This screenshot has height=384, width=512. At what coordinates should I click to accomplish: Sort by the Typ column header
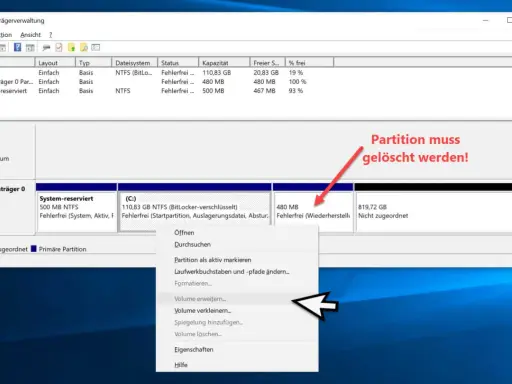(94, 63)
